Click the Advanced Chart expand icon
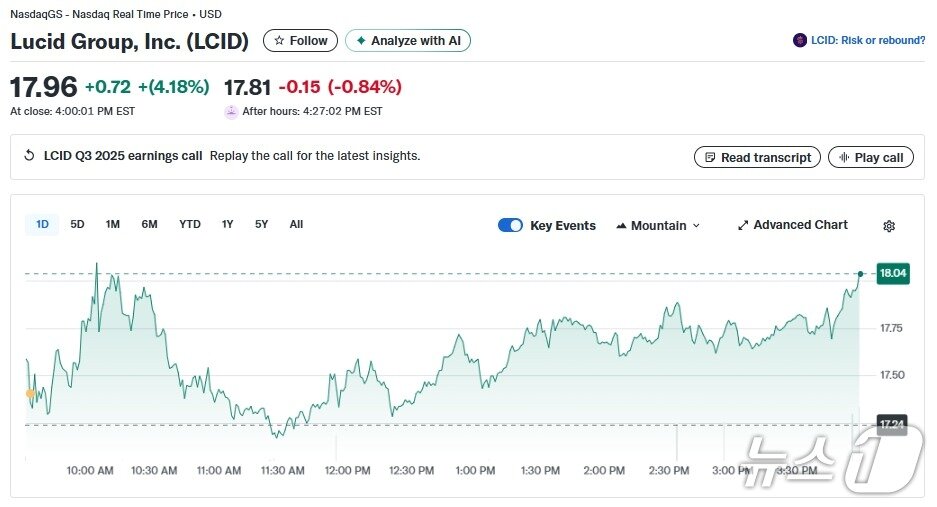 coord(743,226)
